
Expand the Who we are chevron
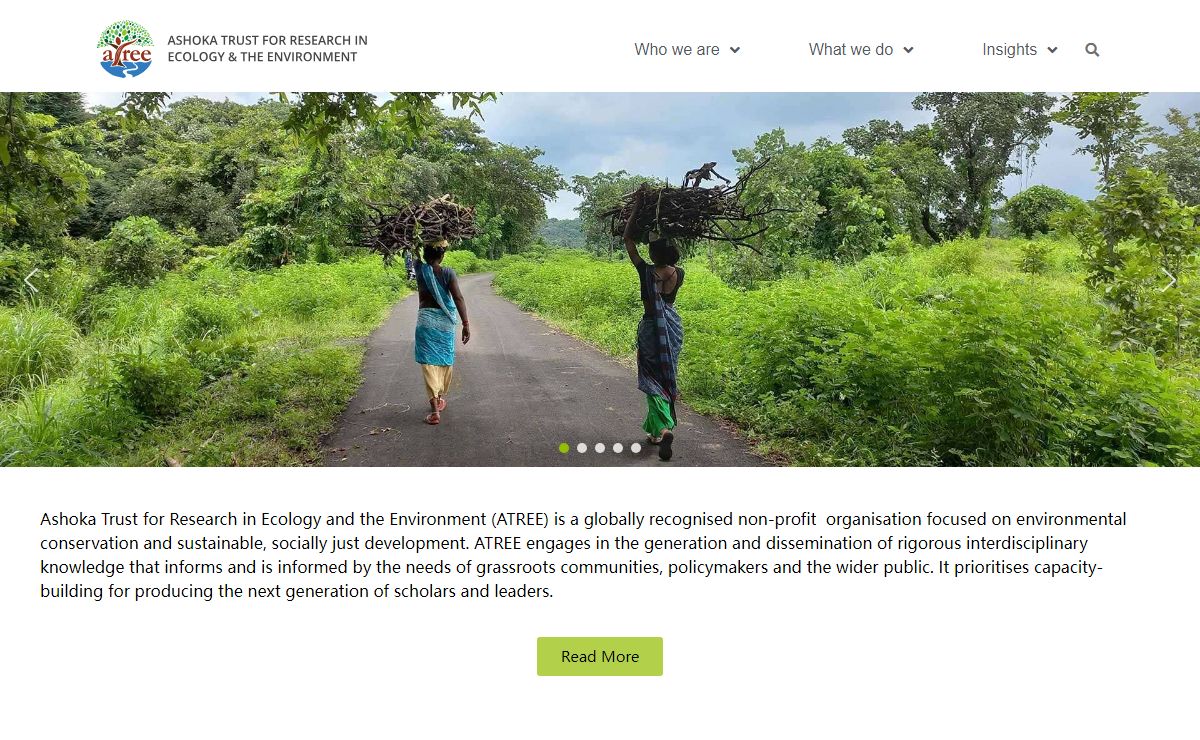point(735,50)
